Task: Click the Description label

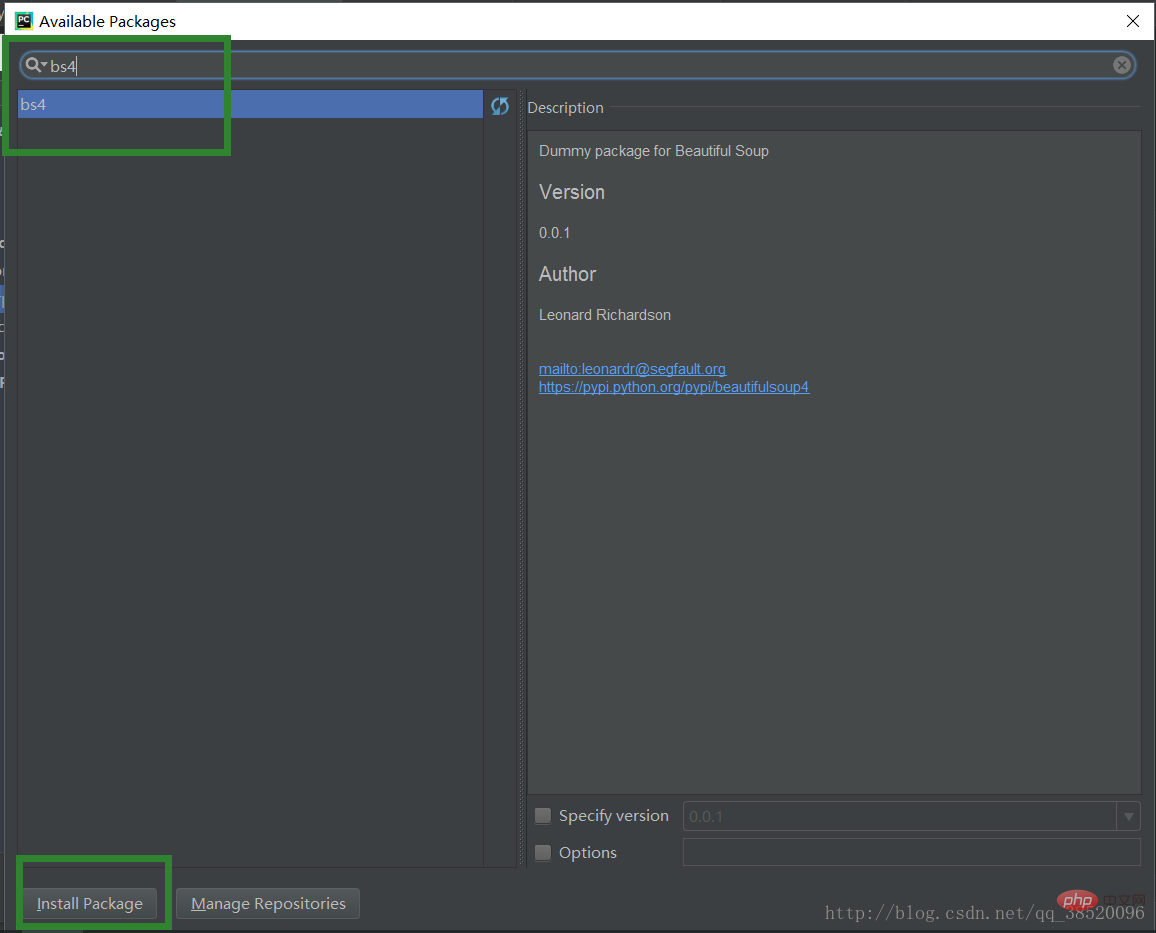Action: tap(565, 108)
